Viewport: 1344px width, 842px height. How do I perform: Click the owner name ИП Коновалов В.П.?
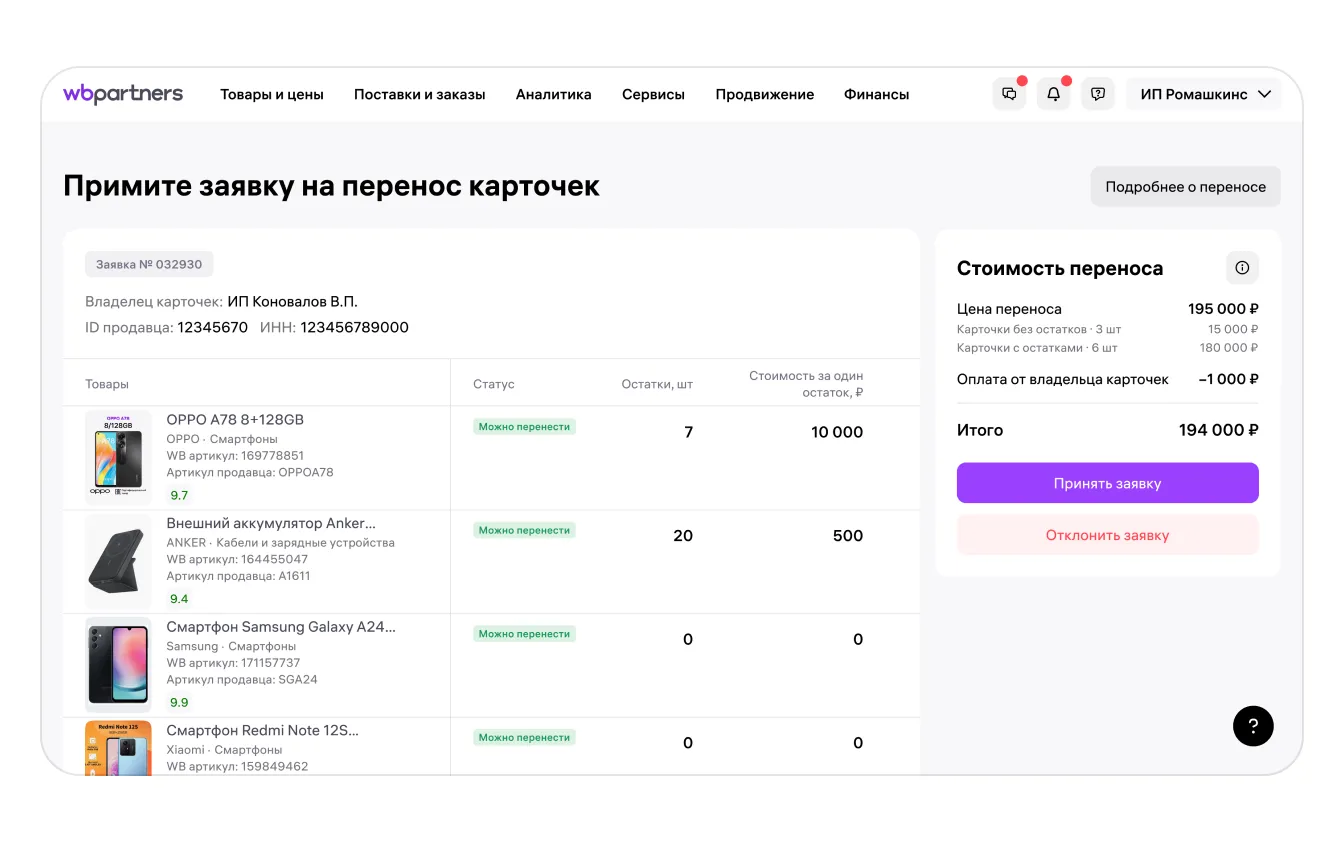292,301
